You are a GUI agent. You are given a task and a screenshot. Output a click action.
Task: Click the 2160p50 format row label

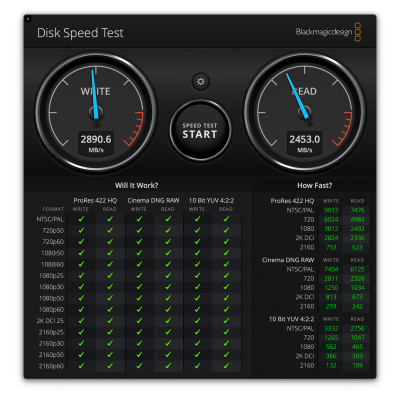tap(51, 355)
